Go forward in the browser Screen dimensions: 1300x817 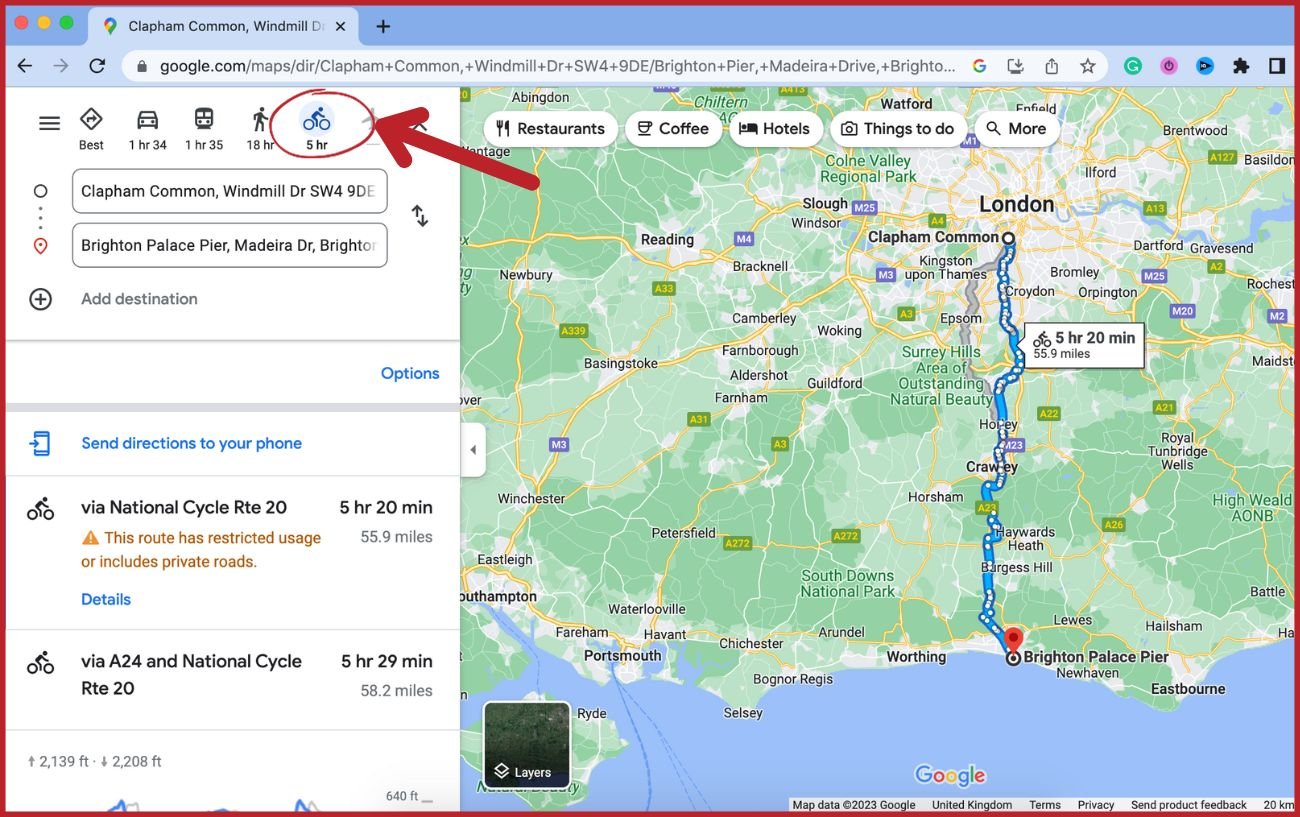(x=61, y=66)
